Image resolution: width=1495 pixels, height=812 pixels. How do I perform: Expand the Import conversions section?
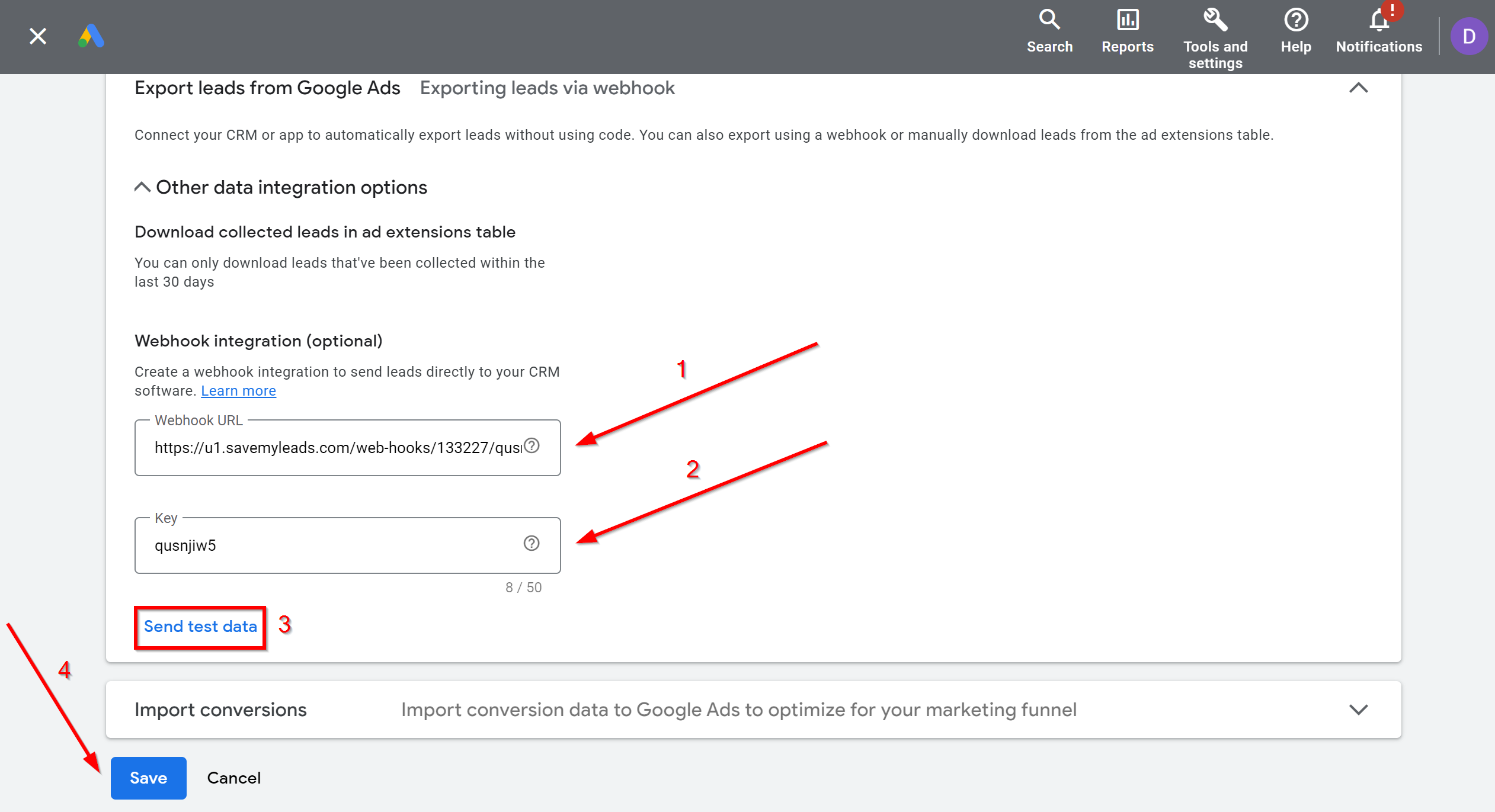click(1358, 710)
